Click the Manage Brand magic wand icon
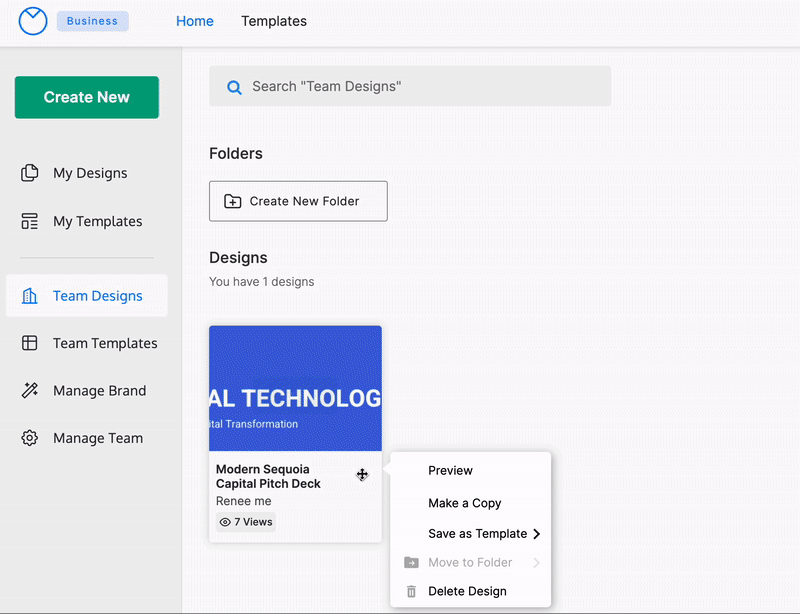The height and width of the screenshot is (614, 800). (x=30, y=390)
